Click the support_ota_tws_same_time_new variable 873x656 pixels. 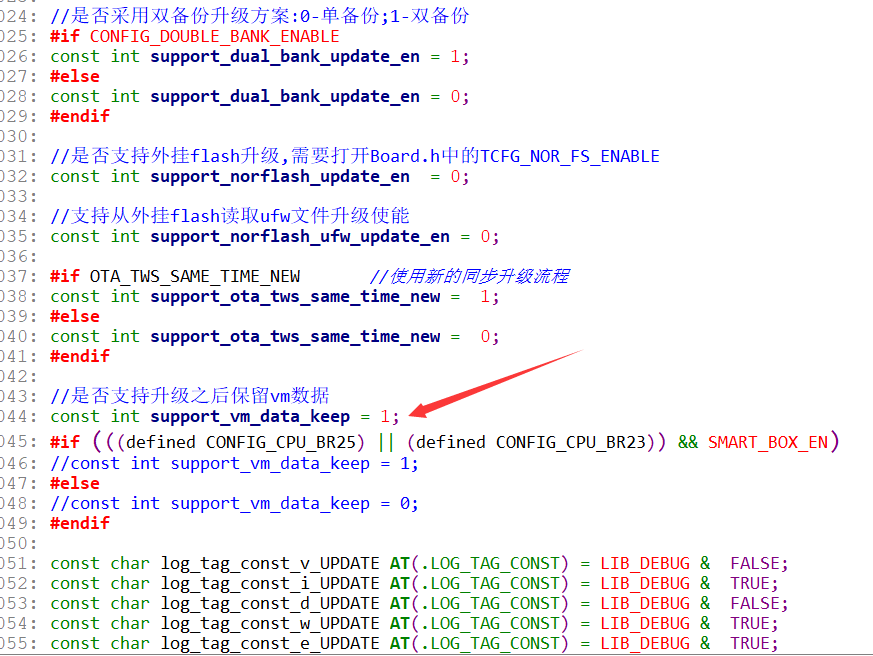297,296
